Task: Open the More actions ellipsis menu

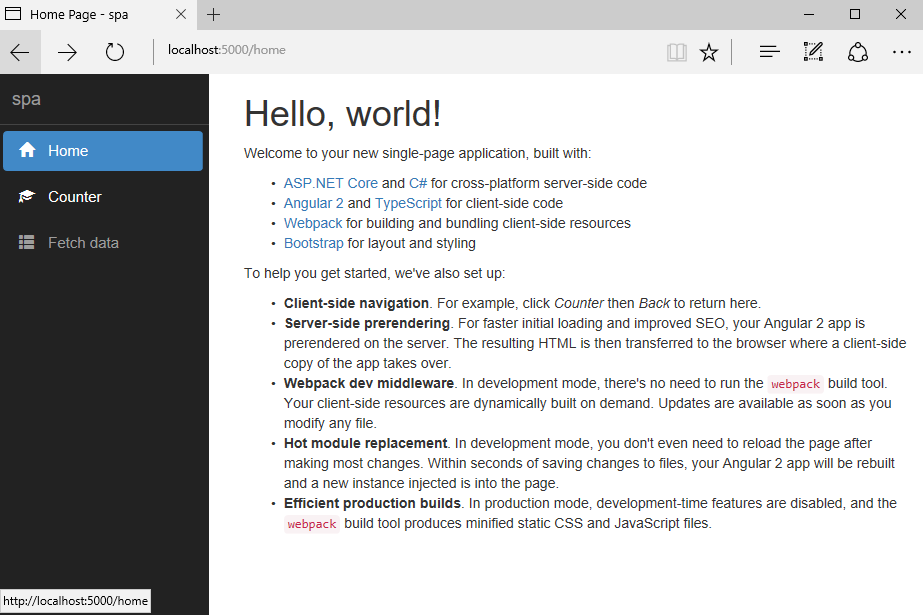Action: point(901,52)
